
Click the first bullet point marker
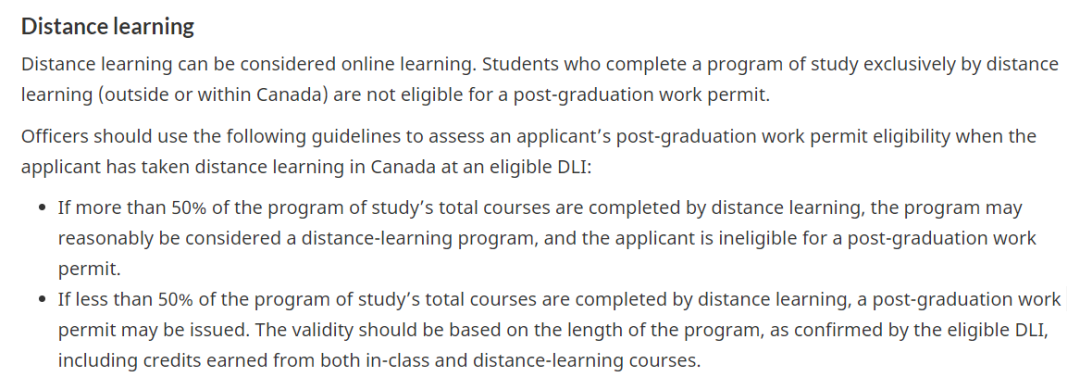coord(43,209)
